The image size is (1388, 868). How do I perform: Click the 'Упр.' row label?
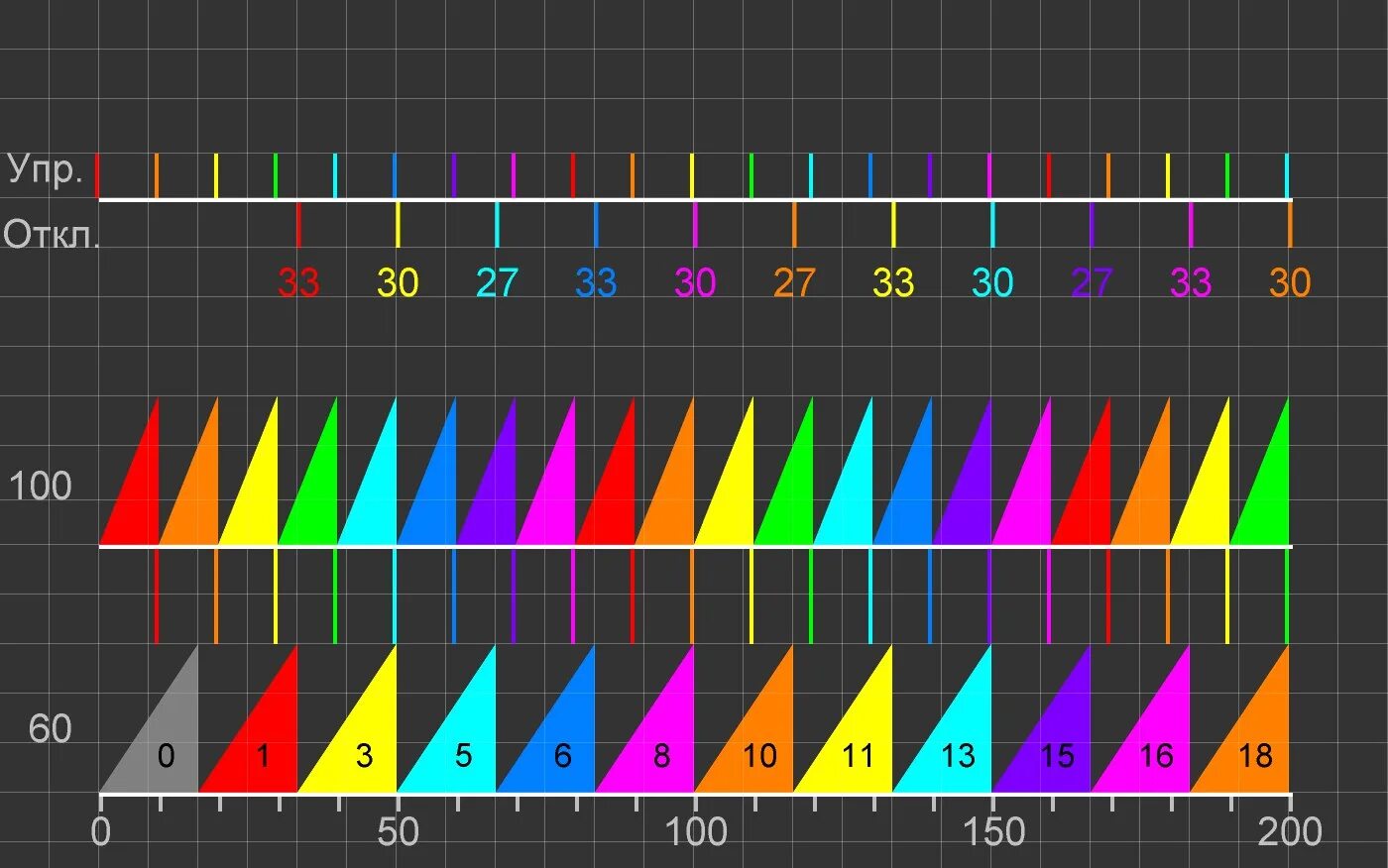[45, 170]
